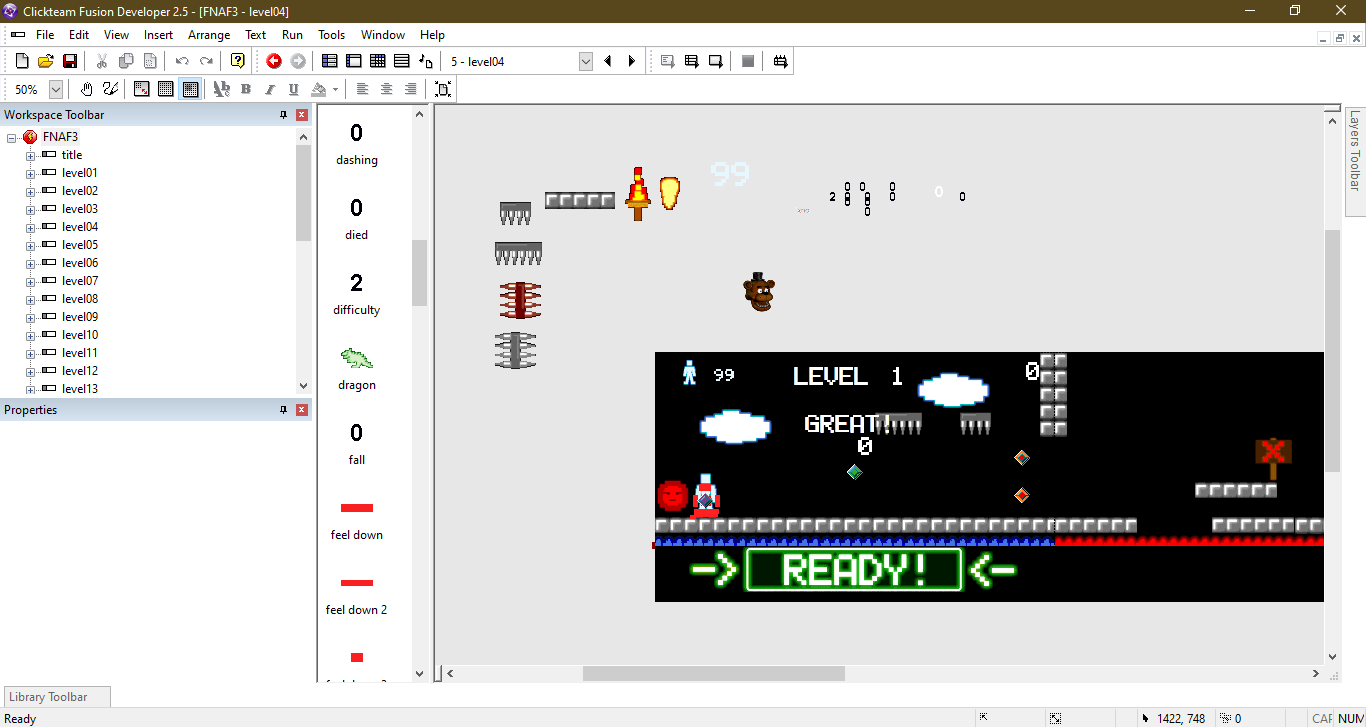1366x727 pixels.
Task: Expand the level10 tree node
Action: [x=30, y=335]
